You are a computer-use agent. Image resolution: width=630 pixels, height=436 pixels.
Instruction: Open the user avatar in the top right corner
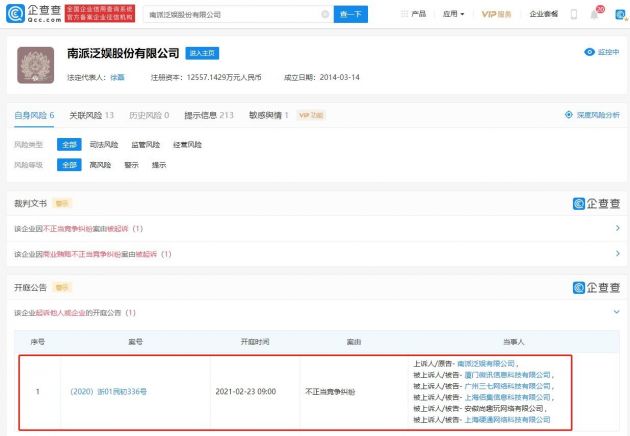621,14
